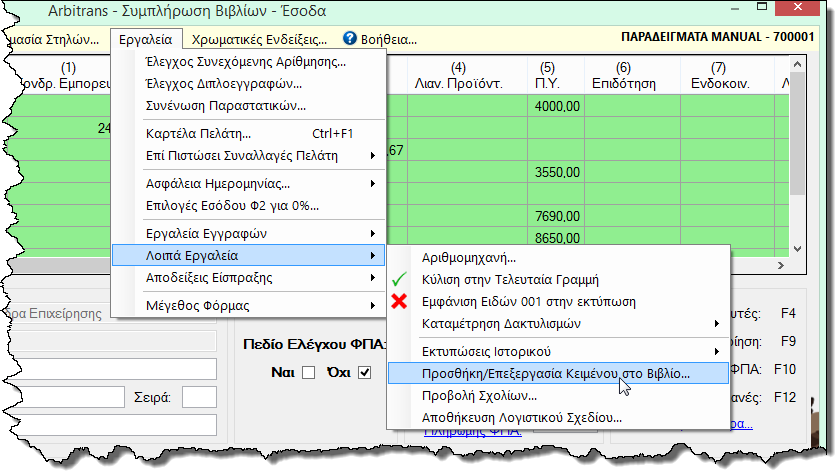Screen dimensions: 835x471
Task: Choose Επιλογές Εσόδου Φ2 για 0%
Action: 249,206
